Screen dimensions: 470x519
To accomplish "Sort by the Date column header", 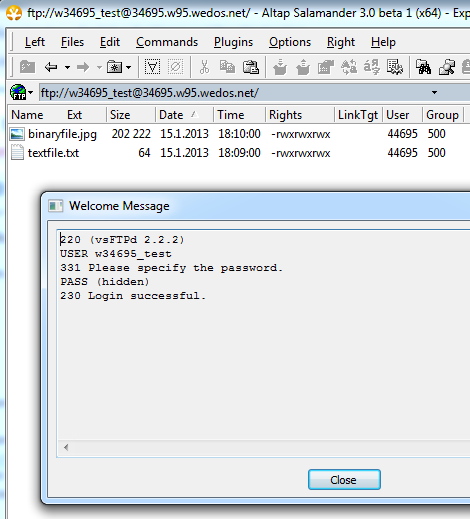I will [x=184, y=115].
